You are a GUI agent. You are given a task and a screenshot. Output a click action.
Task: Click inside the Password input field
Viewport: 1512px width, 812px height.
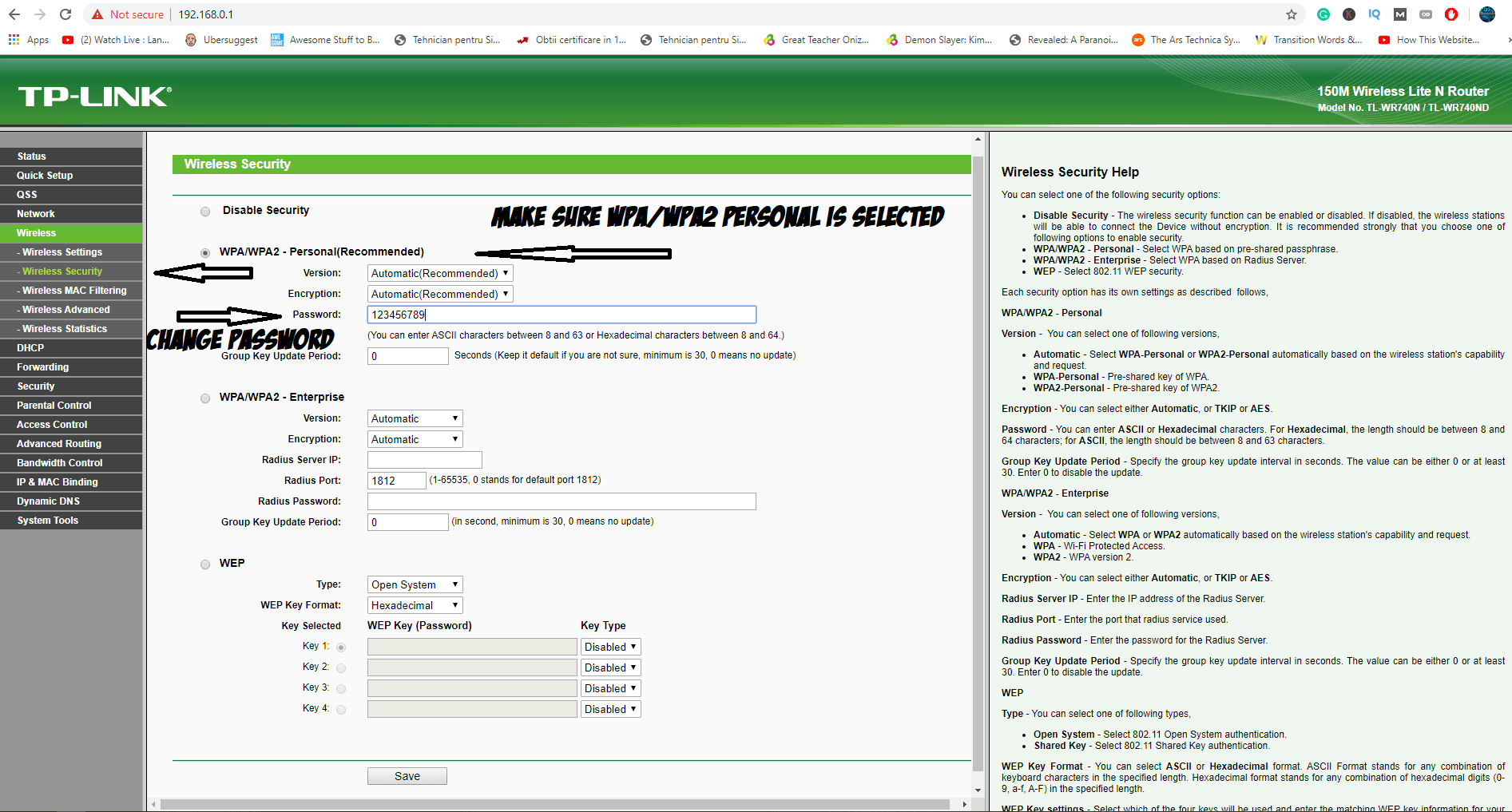pos(561,315)
